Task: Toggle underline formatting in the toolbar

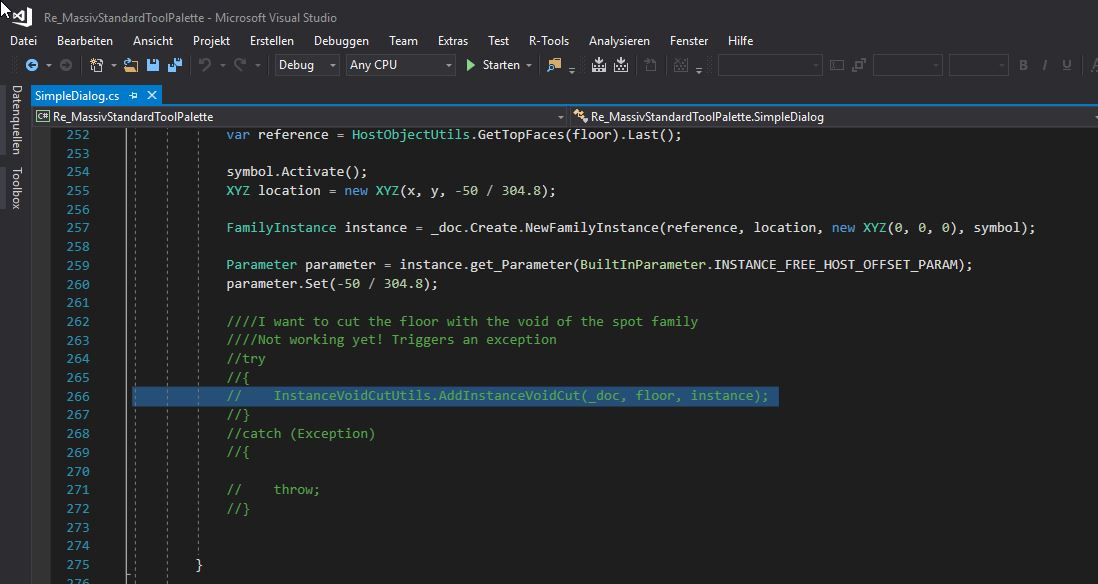Action: [1066, 65]
